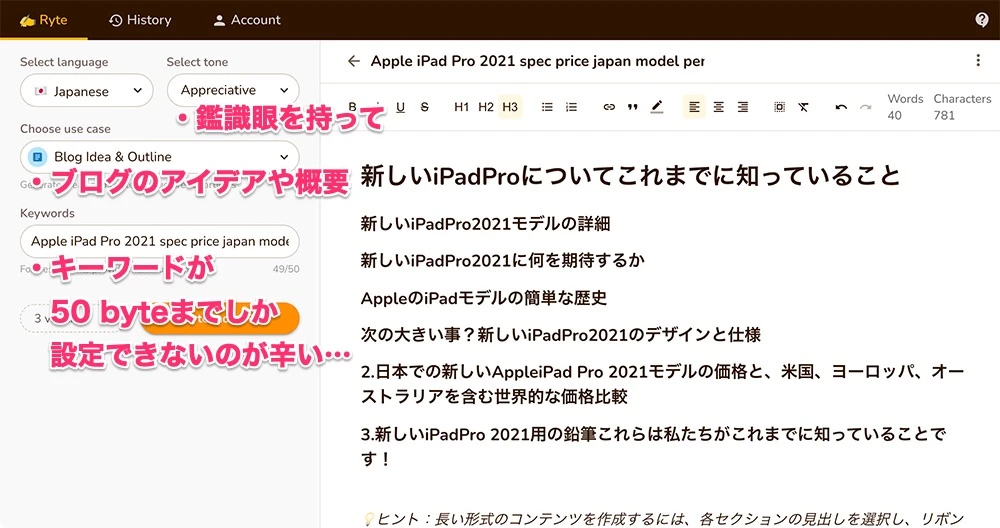This screenshot has width=1000, height=528.
Task: Apply strikethrough formatting
Action: pyautogui.click(x=425, y=107)
